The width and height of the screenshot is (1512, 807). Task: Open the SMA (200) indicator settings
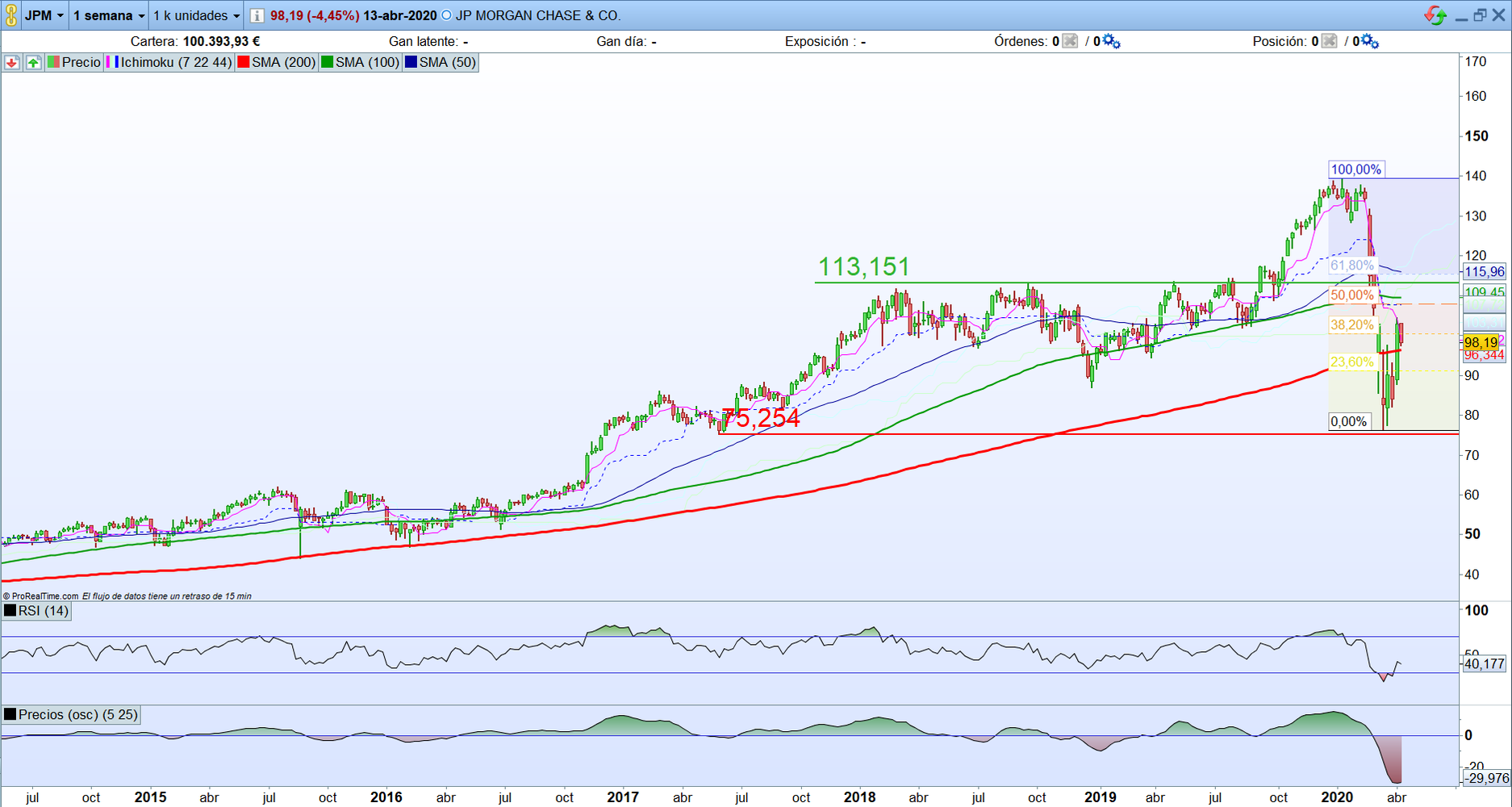pos(276,62)
